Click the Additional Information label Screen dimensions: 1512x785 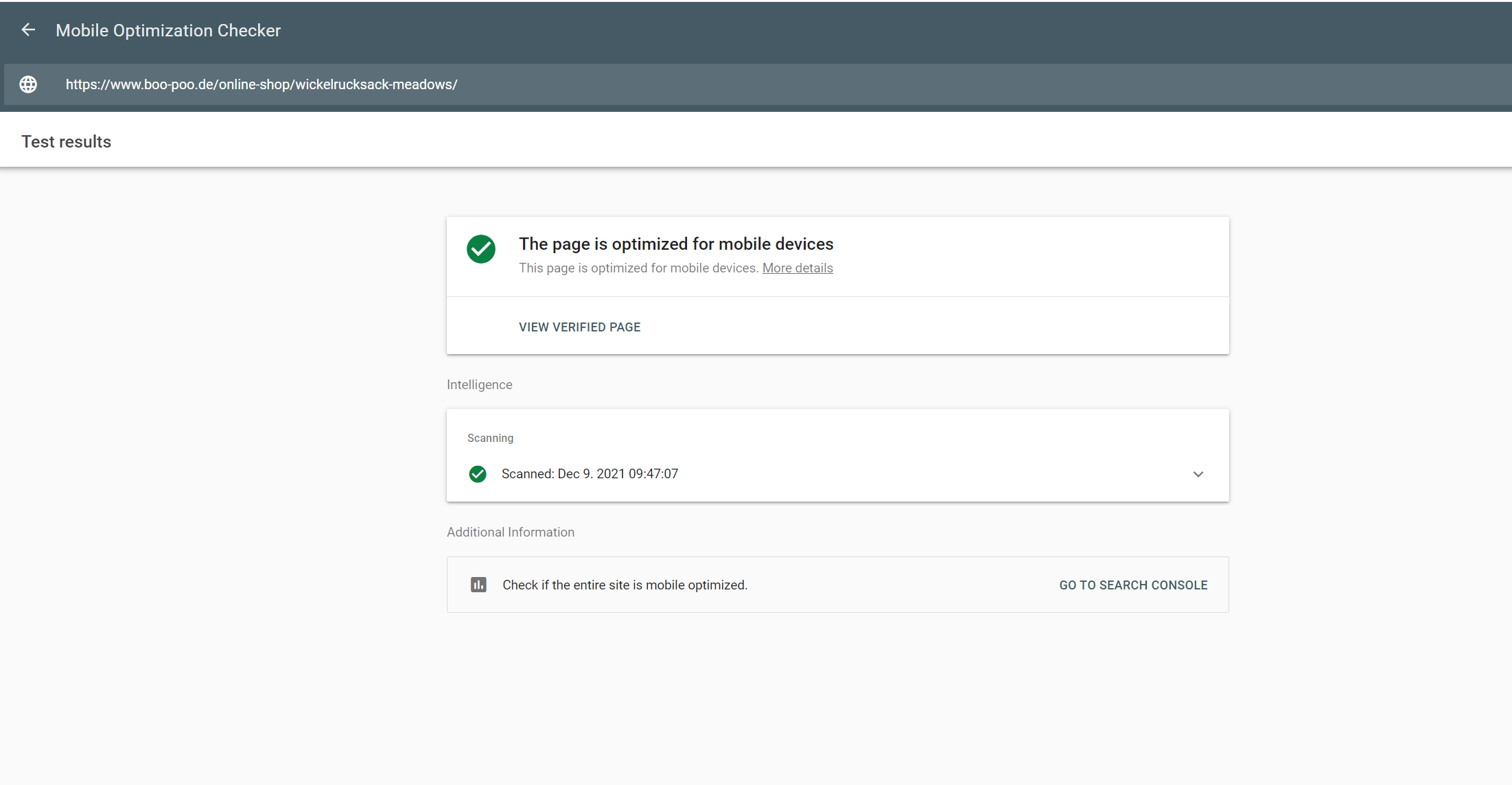point(511,532)
